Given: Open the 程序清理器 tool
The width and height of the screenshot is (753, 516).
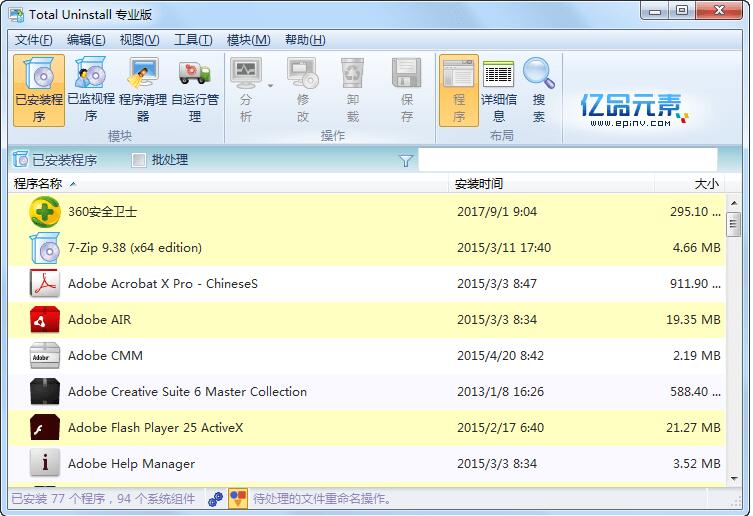Looking at the screenshot, I should click(x=143, y=89).
